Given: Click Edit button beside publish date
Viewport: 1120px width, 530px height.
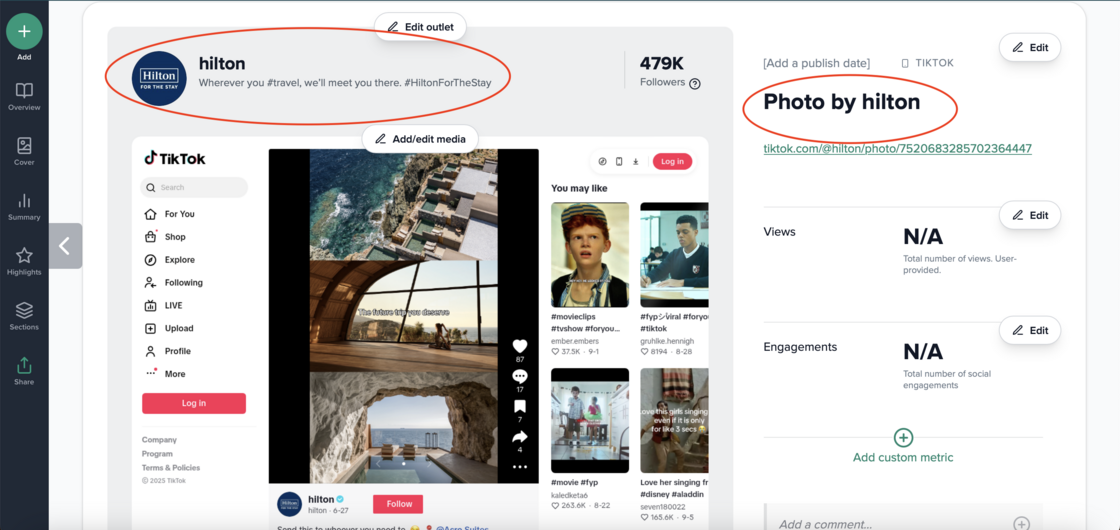Looking at the screenshot, I should coord(1030,47).
